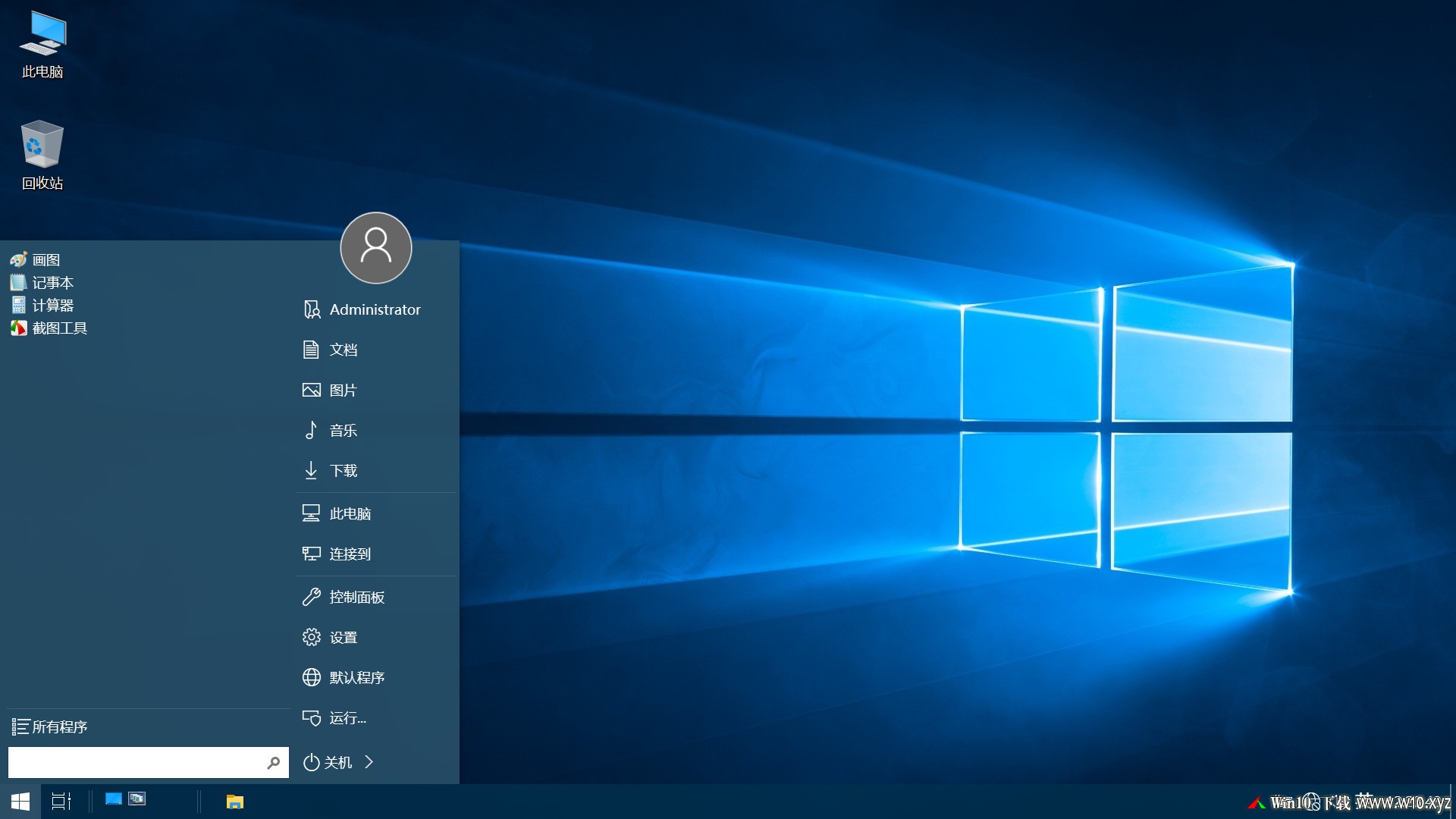This screenshot has width=1456, height=819.
Task: Launch 截图工具 from the Start menu
Action: click(x=49, y=328)
